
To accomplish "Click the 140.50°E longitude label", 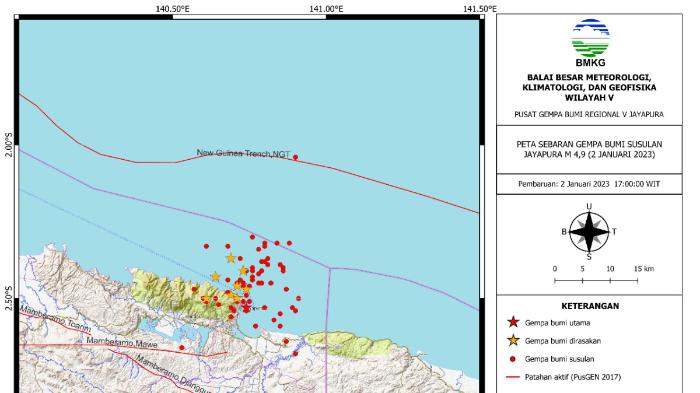I will coord(172,8).
